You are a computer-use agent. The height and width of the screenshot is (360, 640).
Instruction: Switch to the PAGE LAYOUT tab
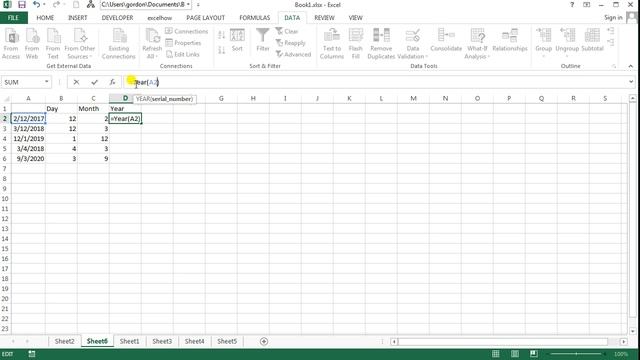(205, 18)
